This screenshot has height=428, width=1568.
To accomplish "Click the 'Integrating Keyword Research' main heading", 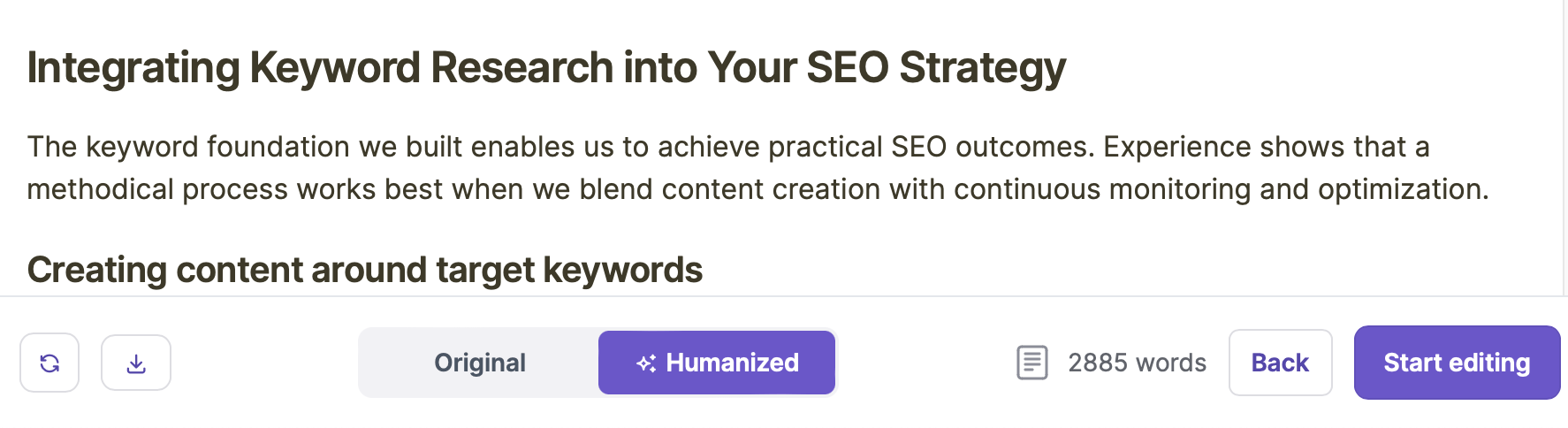I will tap(546, 68).
